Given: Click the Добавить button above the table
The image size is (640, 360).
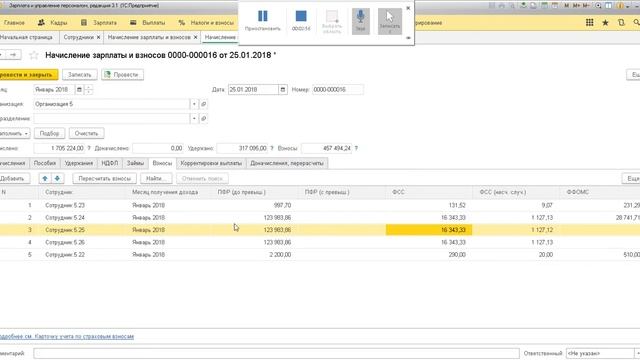Looking at the screenshot, I should (14, 178).
